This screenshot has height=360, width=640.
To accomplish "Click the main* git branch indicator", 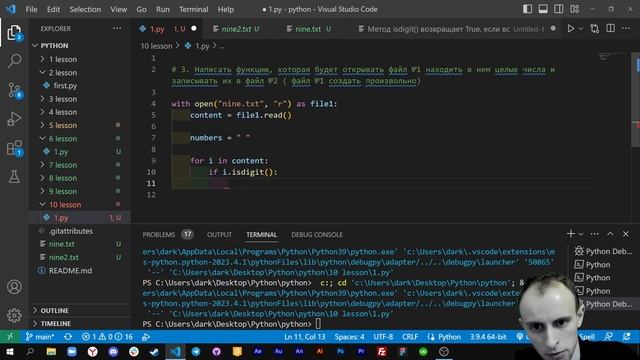I will [40, 337].
